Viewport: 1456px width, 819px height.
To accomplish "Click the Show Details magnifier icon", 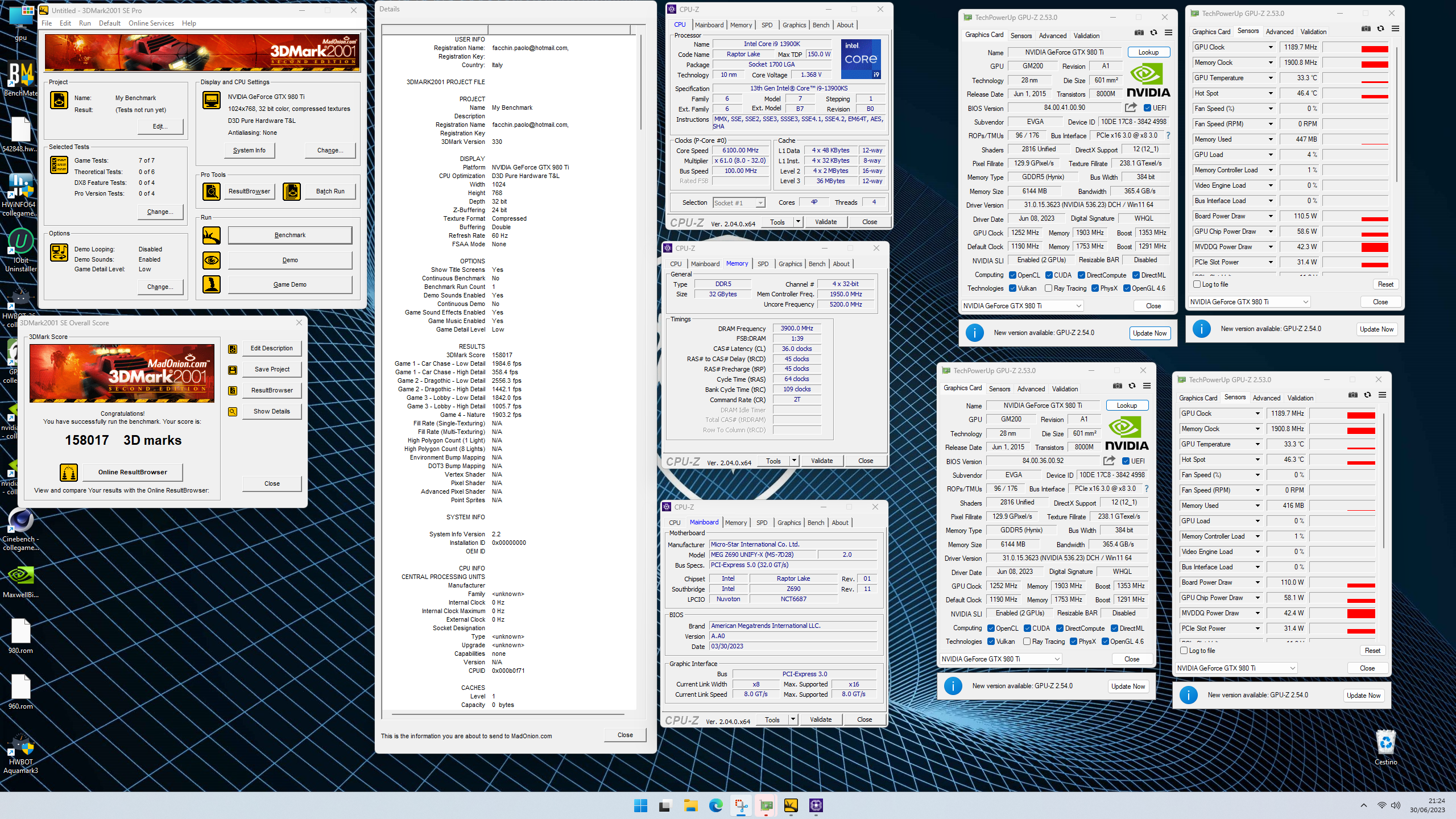I will point(233,412).
